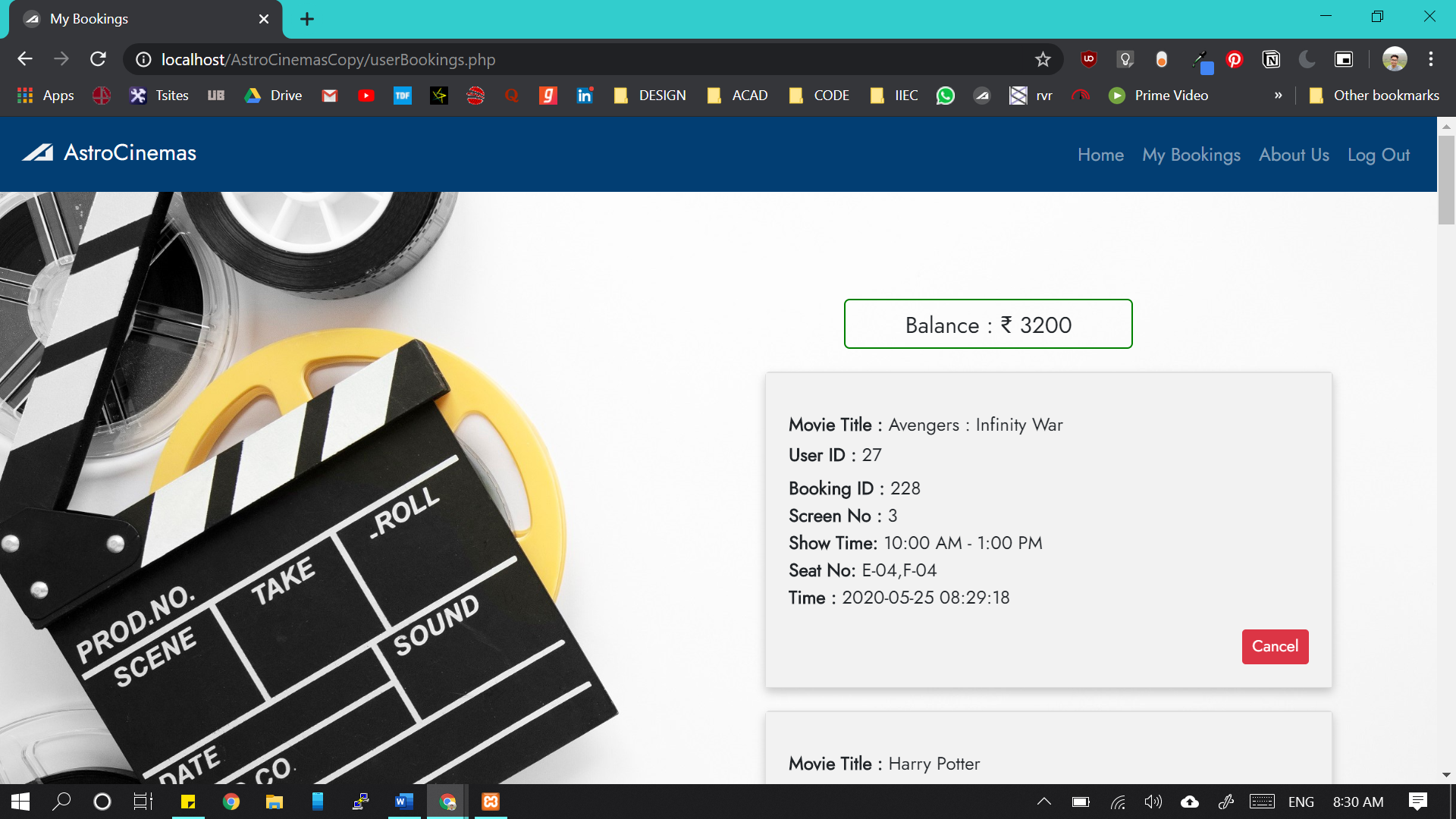Open XAMPP from the taskbar
The width and height of the screenshot is (1456, 819).
tap(491, 802)
